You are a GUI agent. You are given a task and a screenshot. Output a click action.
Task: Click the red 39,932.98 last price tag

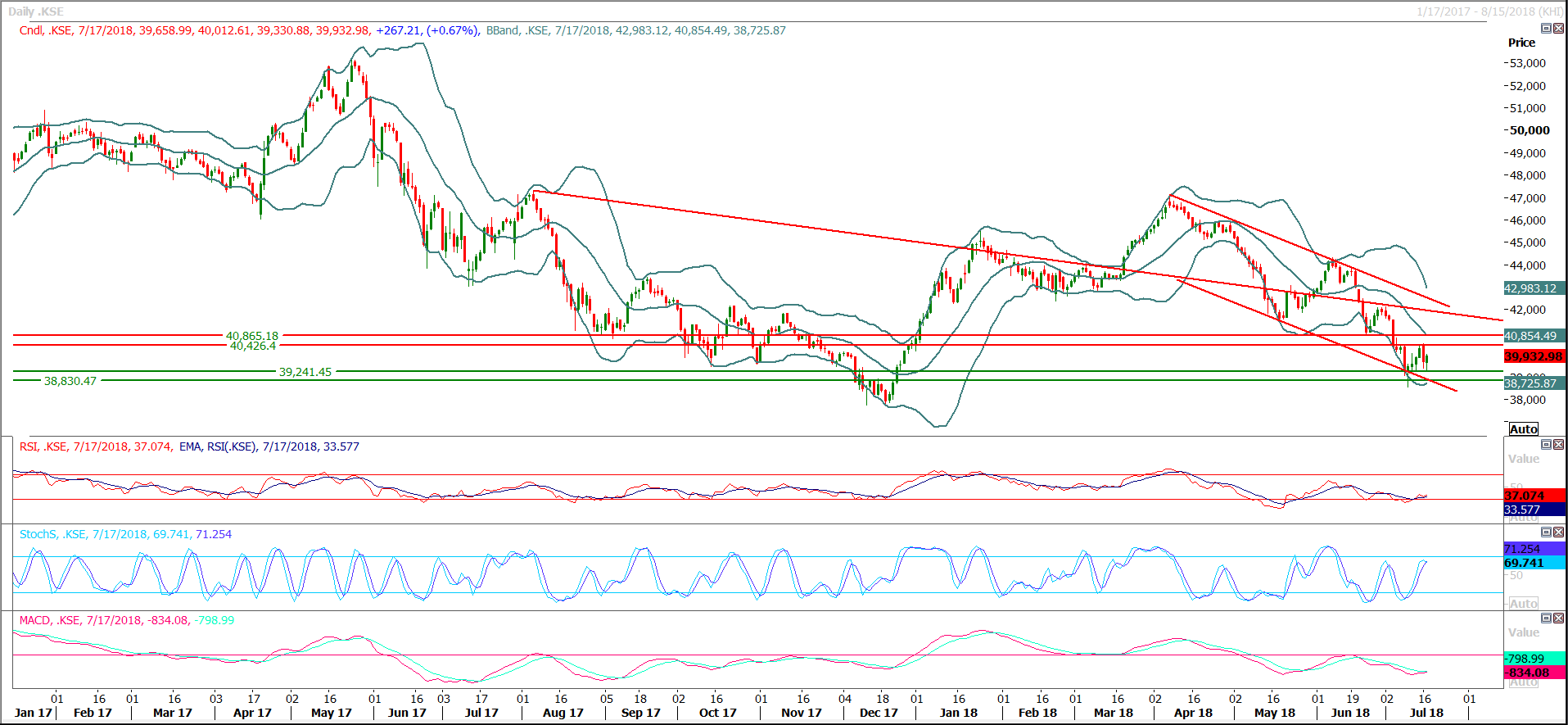(x=1534, y=356)
